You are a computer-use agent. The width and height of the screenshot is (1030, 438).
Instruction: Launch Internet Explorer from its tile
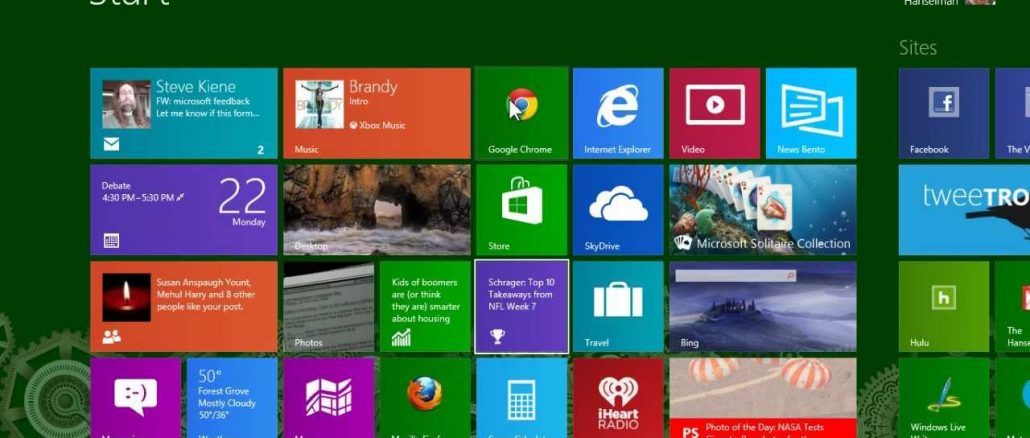[x=617, y=113]
